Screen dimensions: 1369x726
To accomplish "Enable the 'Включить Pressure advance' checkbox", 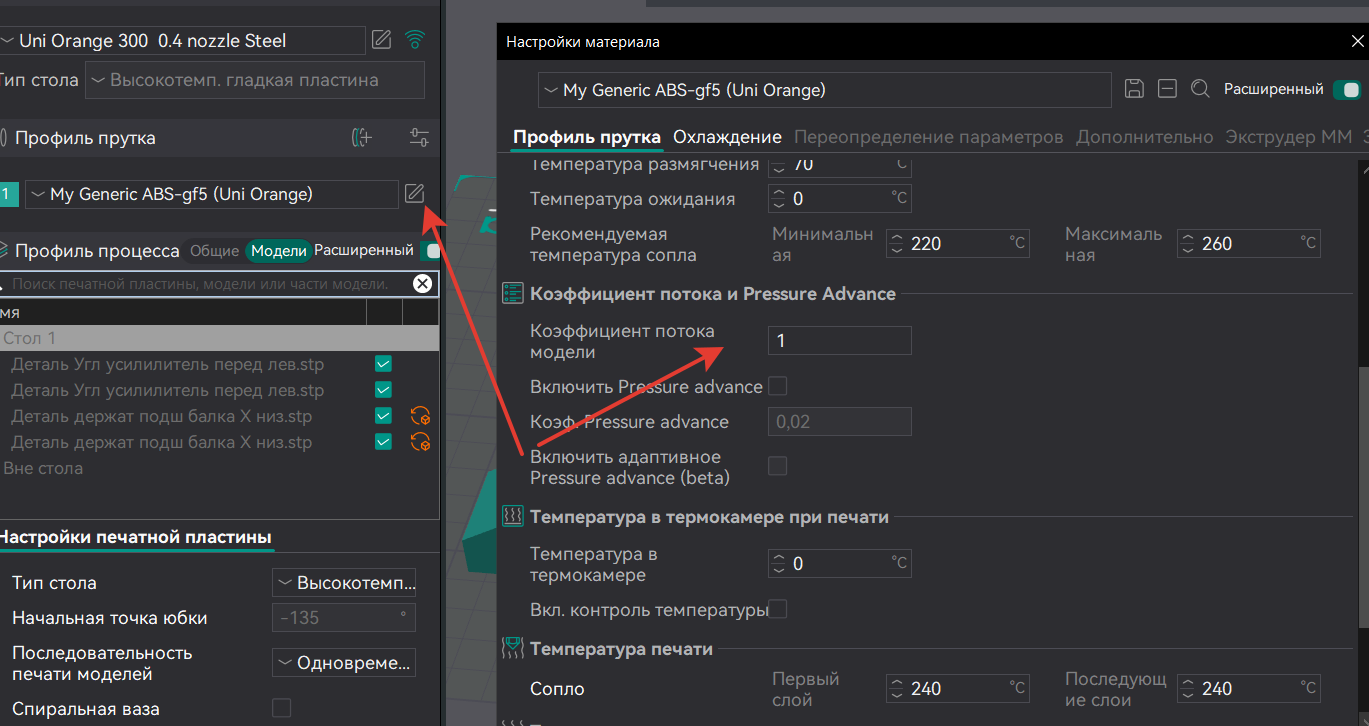I will [777, 386].
